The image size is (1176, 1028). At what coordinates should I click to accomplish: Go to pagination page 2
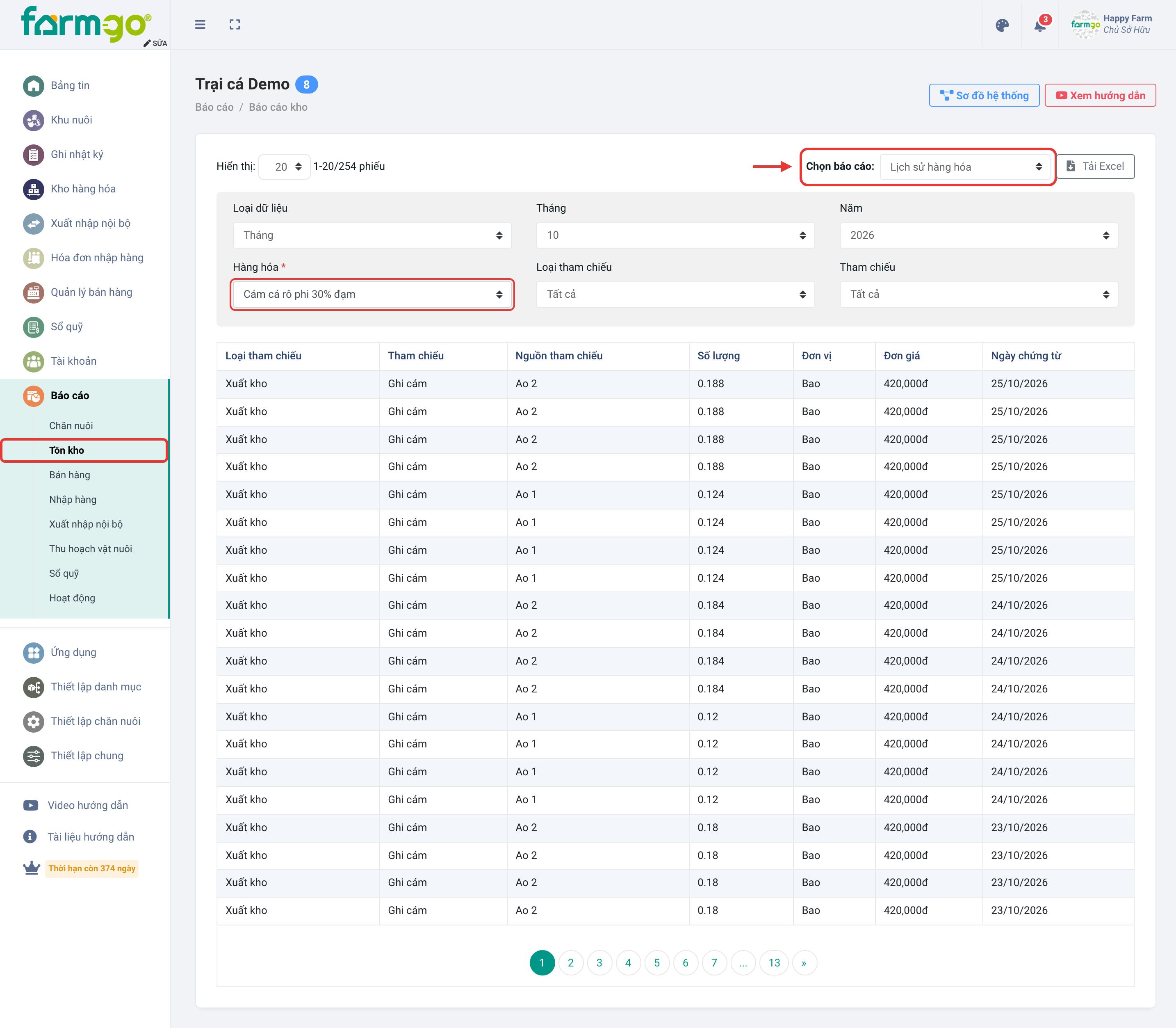(x=570, y=963)
